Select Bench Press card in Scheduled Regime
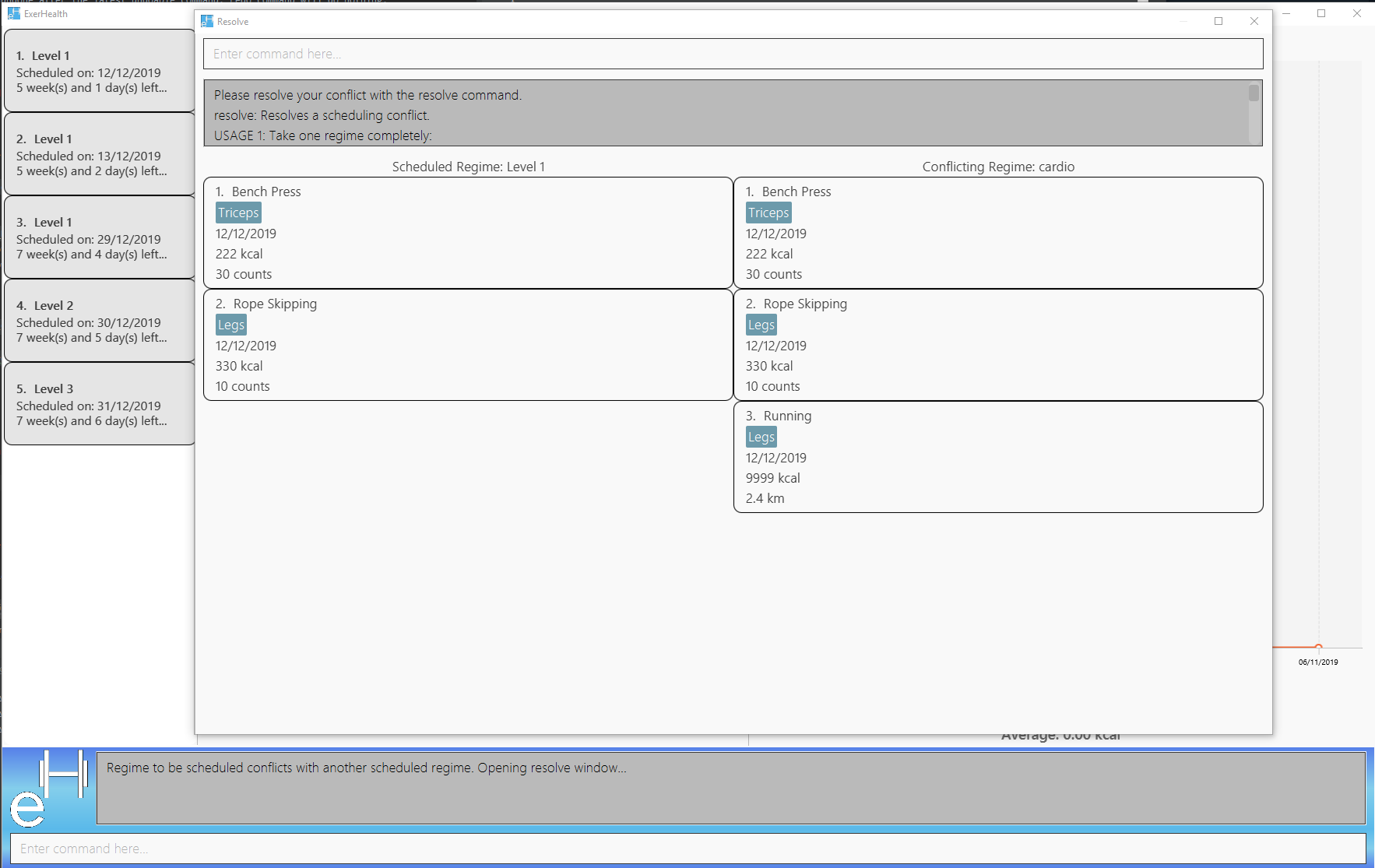 (x=468, y=233)
